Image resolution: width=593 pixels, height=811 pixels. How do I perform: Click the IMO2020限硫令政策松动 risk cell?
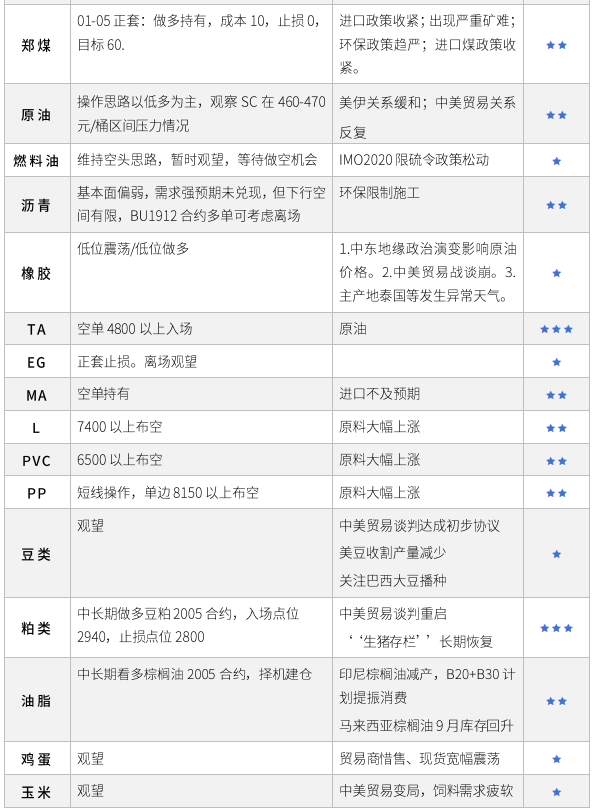point(428,160)
